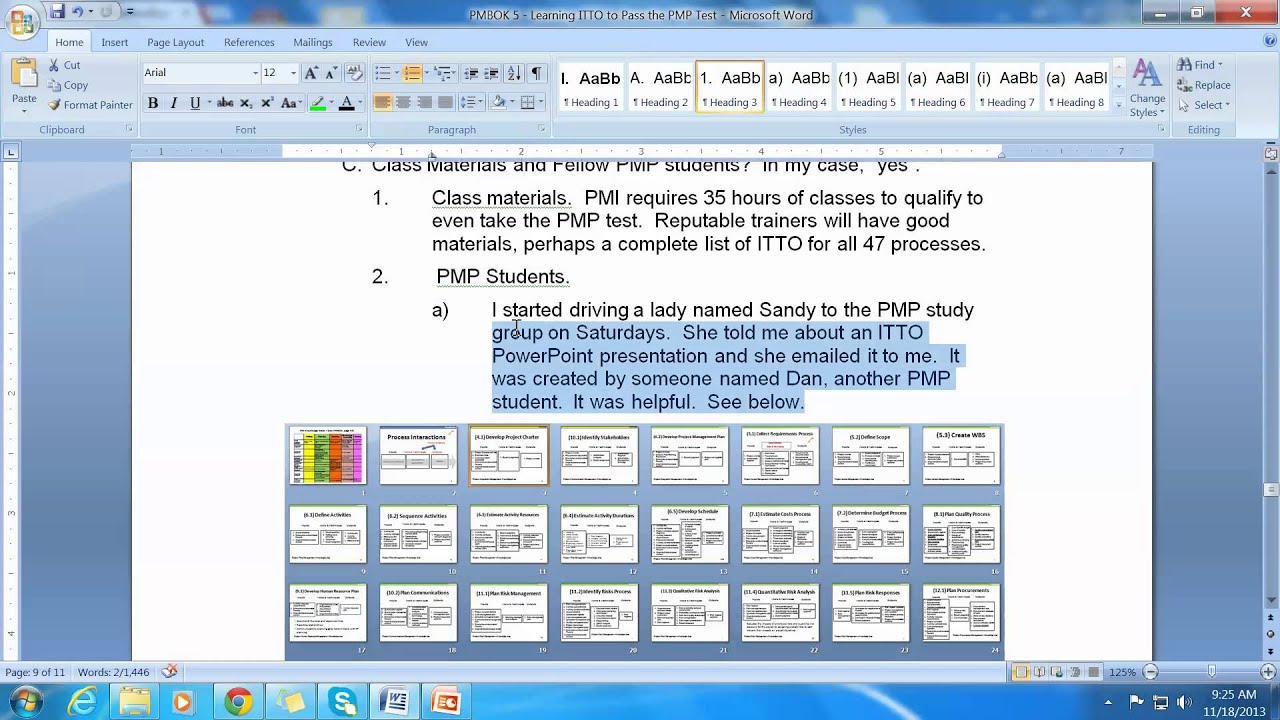Apply superscript formatting
The height and width of the screenshot is (720, 1280).
(x=266, y=103)
